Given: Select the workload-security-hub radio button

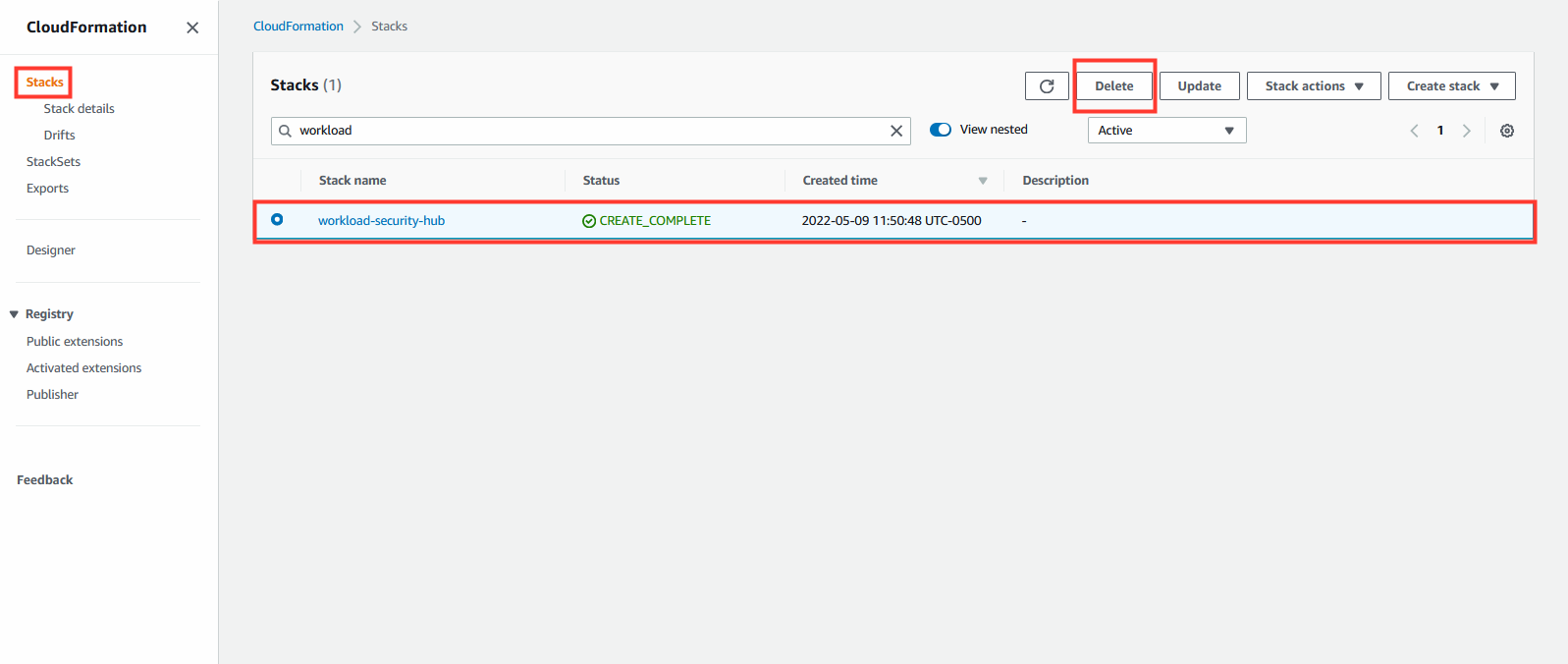Looking at the screenshot, I should click(277, 220).
